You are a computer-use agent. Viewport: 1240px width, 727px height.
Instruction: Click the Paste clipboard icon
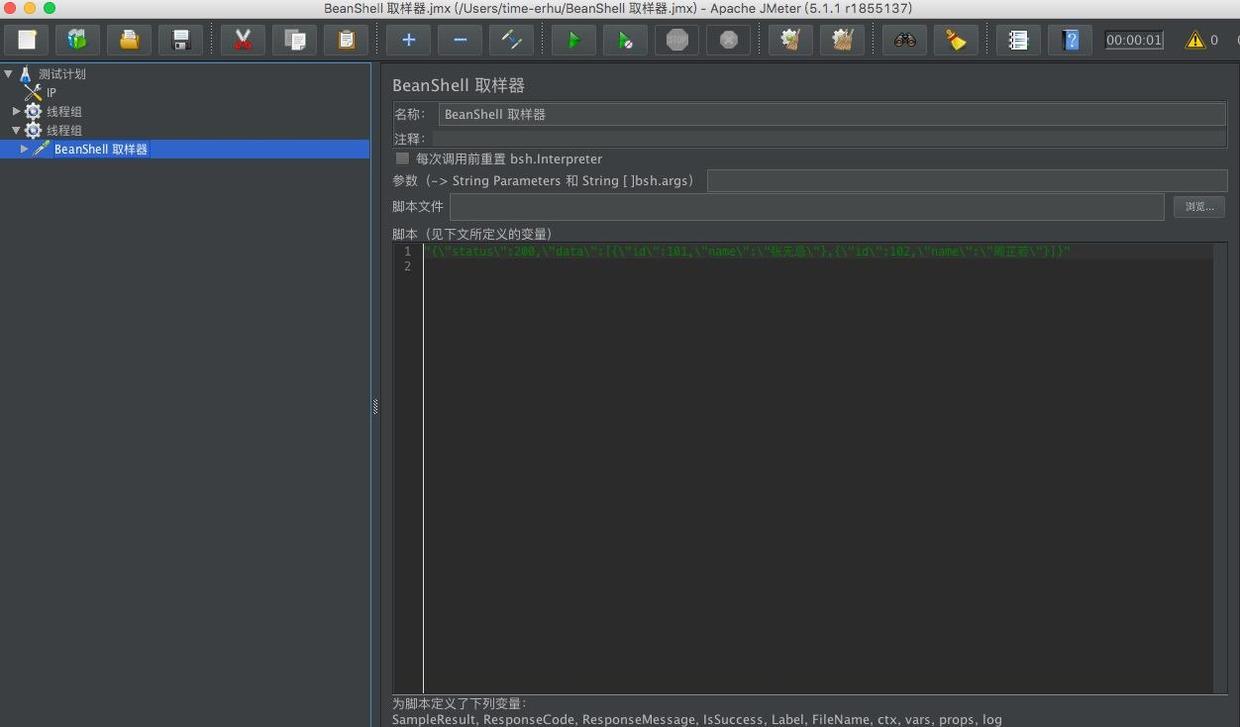346,40
